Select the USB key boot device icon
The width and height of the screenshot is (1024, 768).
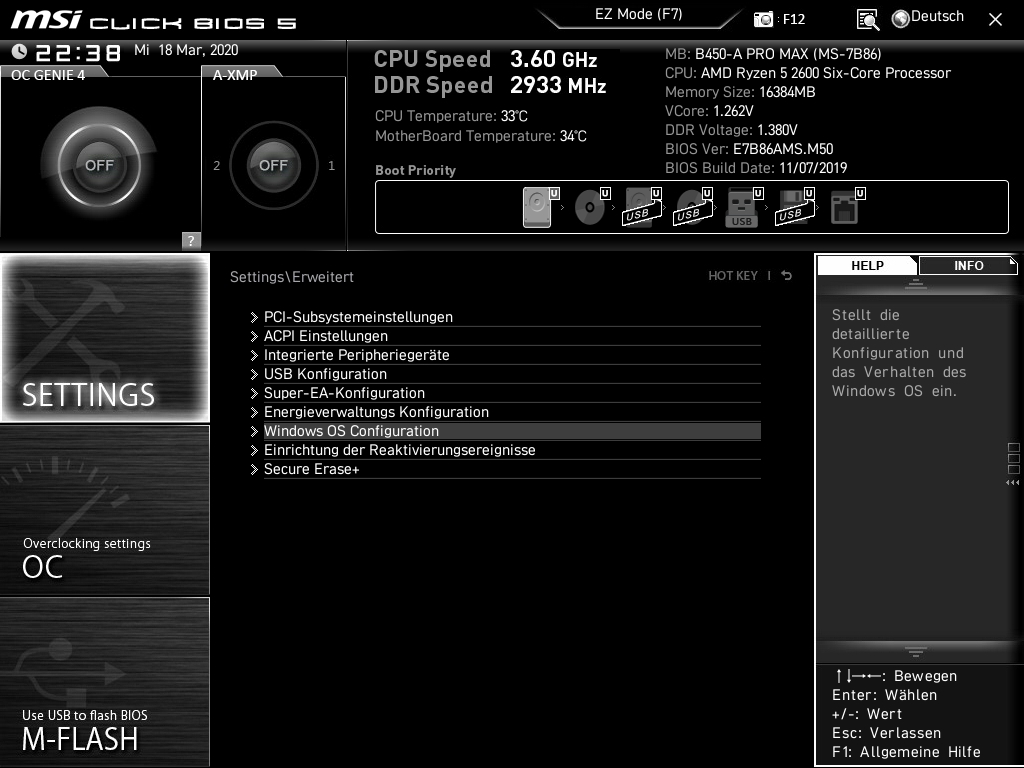coord(742,207)
